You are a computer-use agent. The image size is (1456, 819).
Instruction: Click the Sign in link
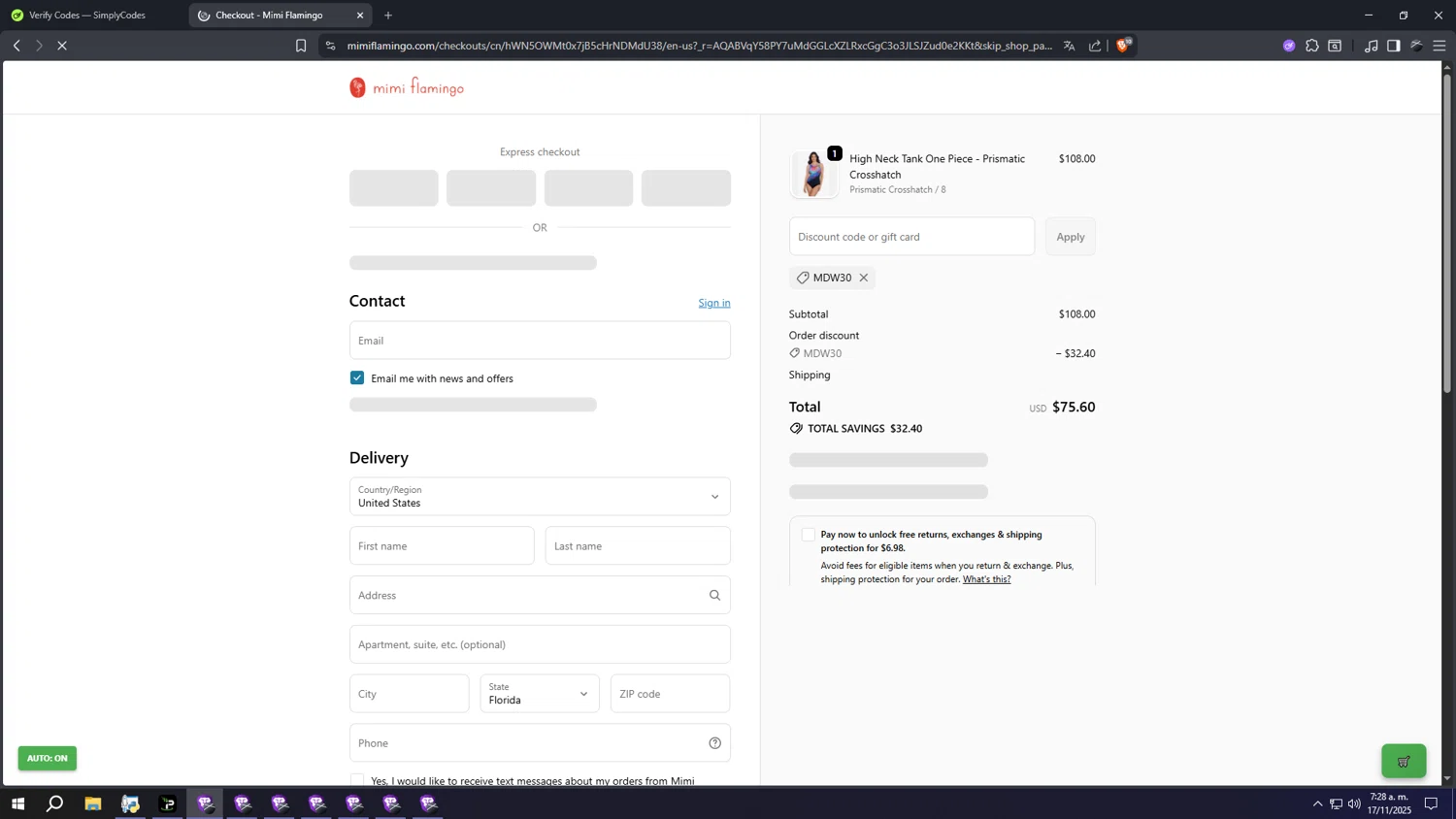(x=714, y=303)
